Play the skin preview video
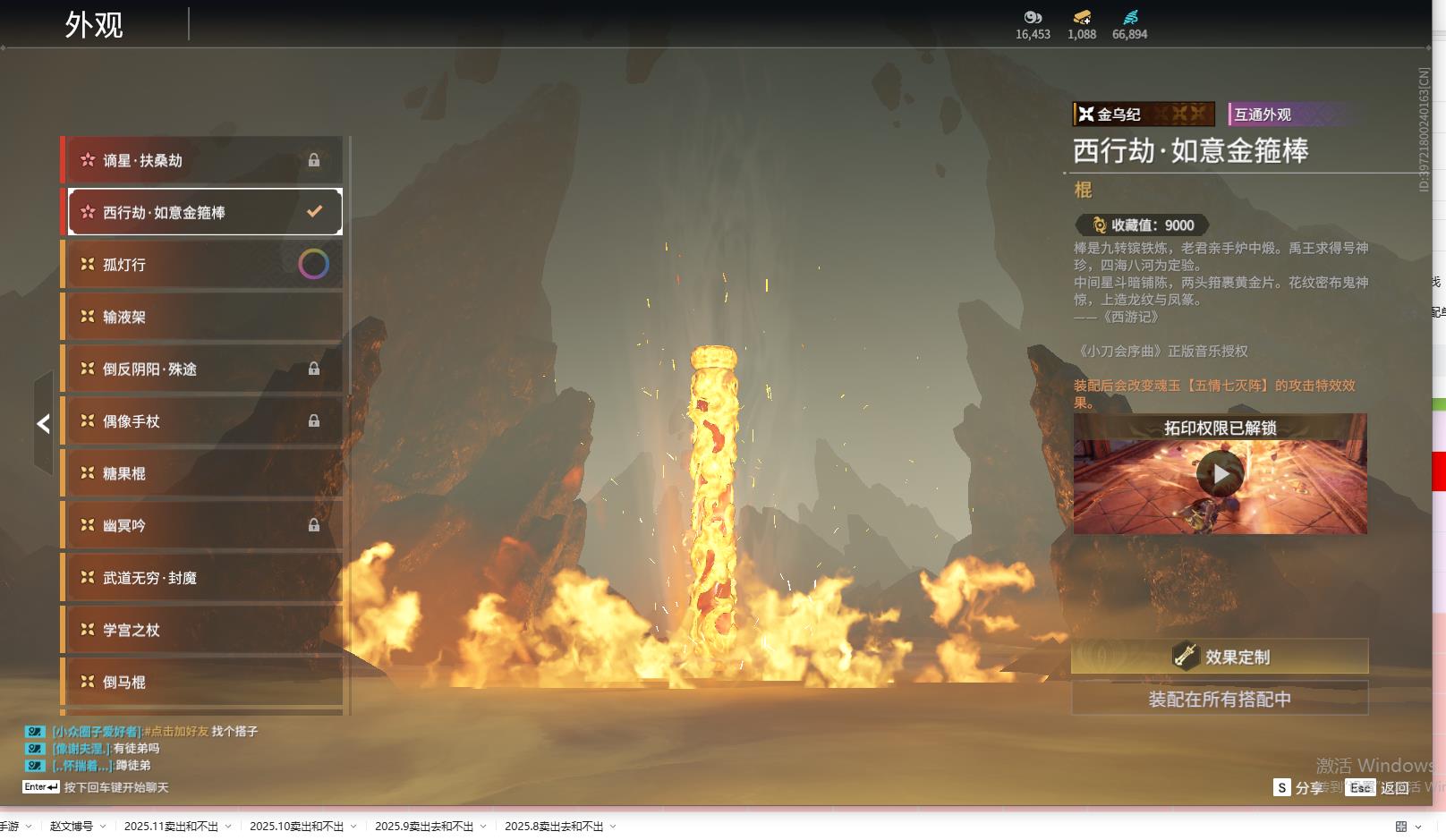 click(1220, 474)
